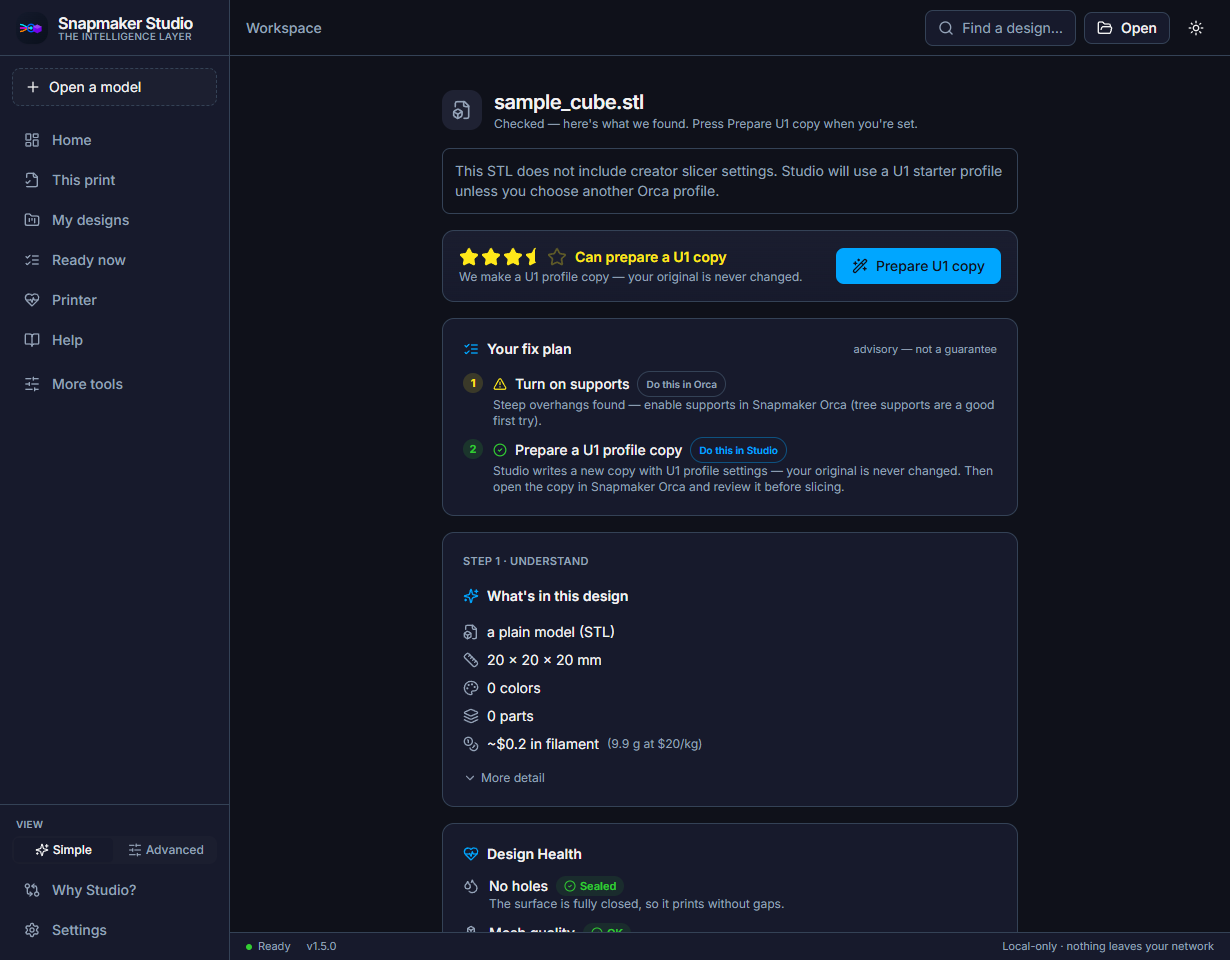Click the Ready status indicator

coord(268,946)
